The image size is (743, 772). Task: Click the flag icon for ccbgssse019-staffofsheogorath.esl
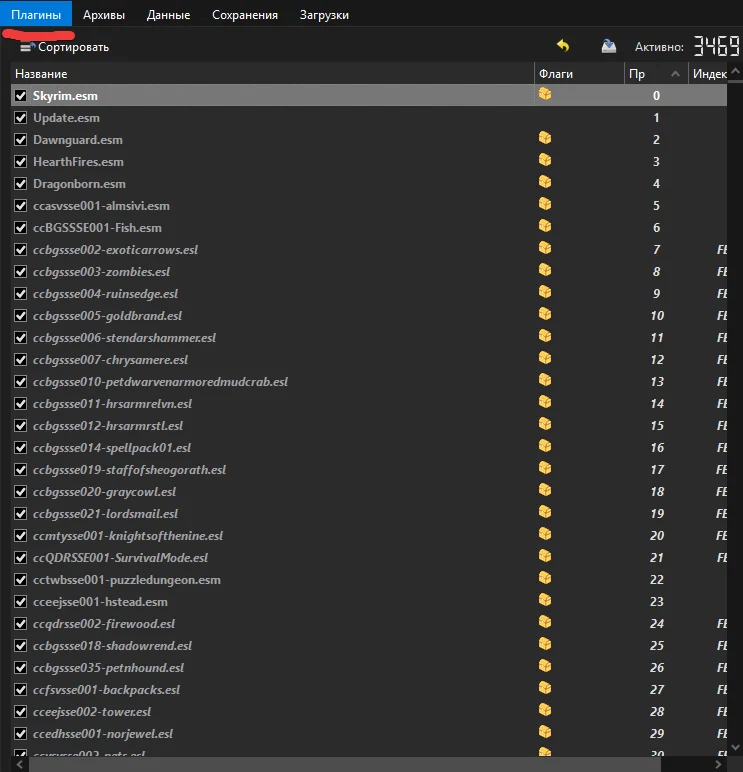click(545, 468)
